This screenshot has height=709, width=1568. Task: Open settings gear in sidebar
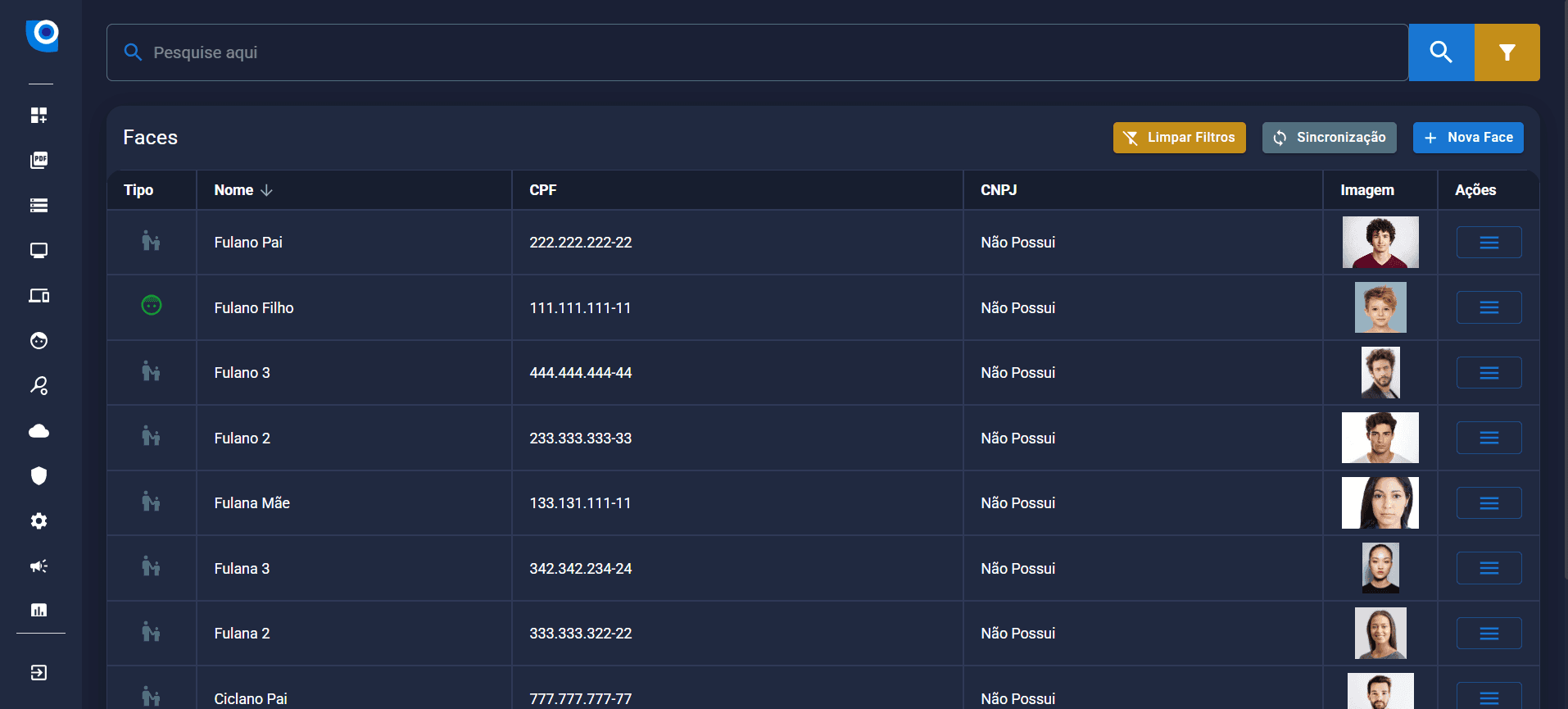point(39,521)
